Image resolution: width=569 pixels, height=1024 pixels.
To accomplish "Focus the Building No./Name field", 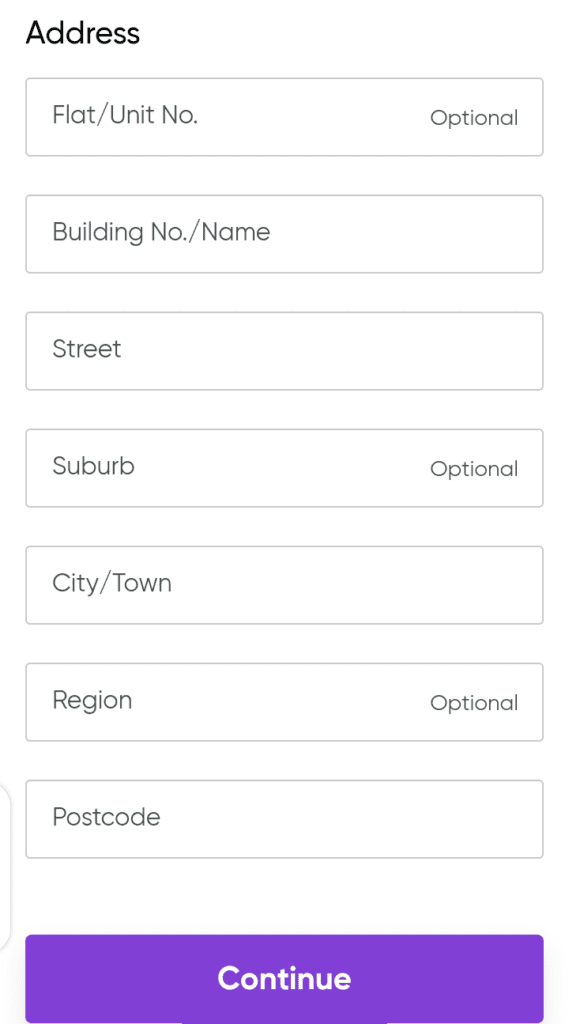I will (284, 234).
